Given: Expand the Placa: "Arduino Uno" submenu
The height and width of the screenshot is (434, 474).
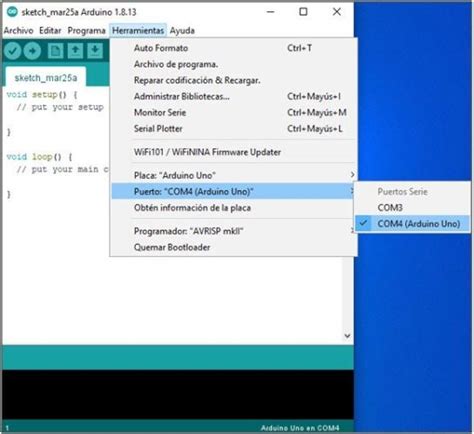Looking at the screenshot, I should click(233, 175).
